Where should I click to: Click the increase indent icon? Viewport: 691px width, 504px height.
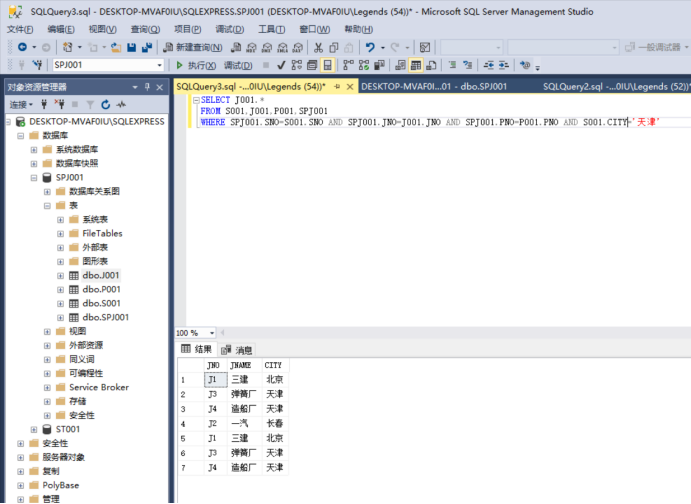[x=504, y=65]
